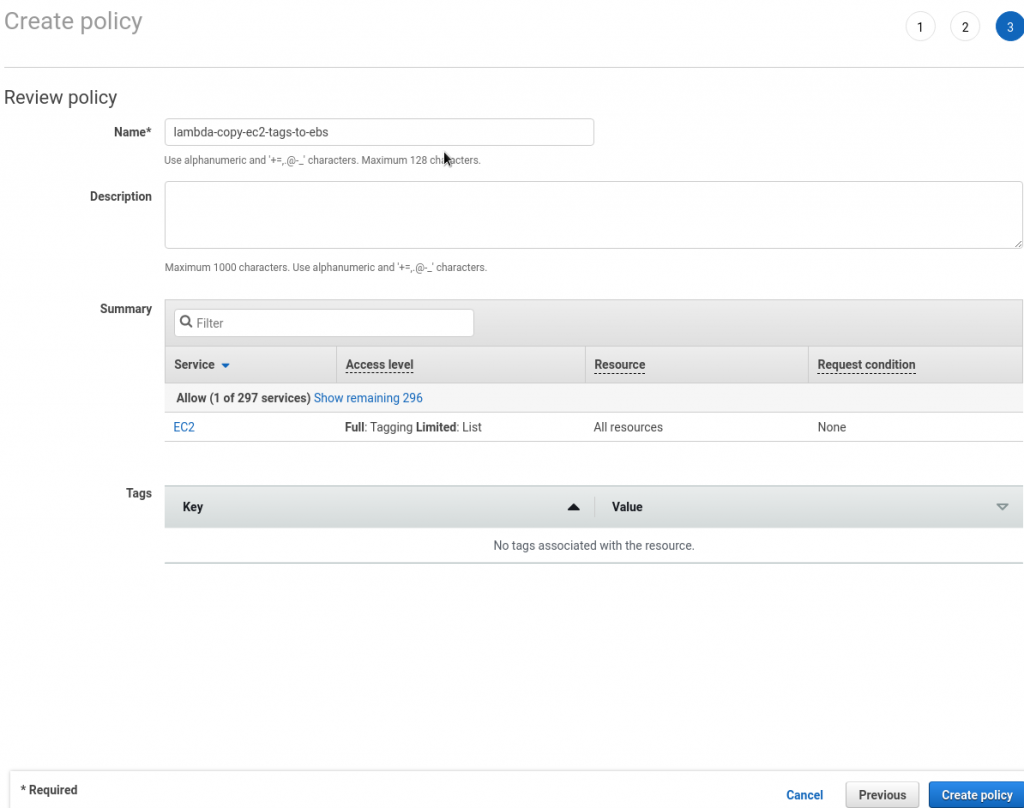
Task: Click the magnifying glass icon in the Filter box
Action: (186, 322)
